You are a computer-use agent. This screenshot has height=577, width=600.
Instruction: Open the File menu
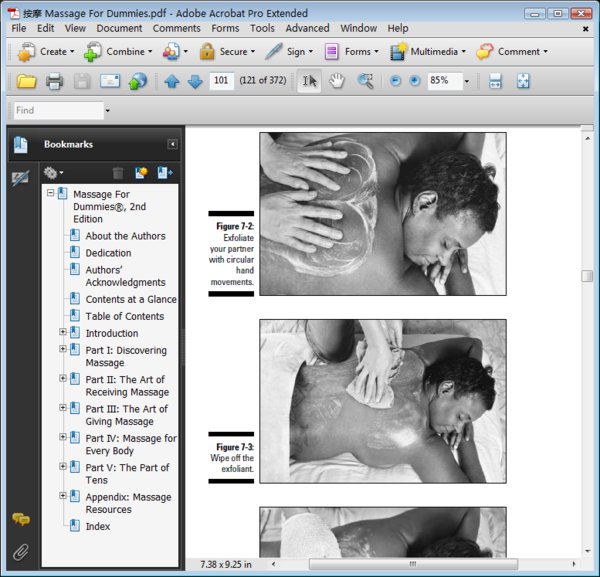tap(19, 28)
